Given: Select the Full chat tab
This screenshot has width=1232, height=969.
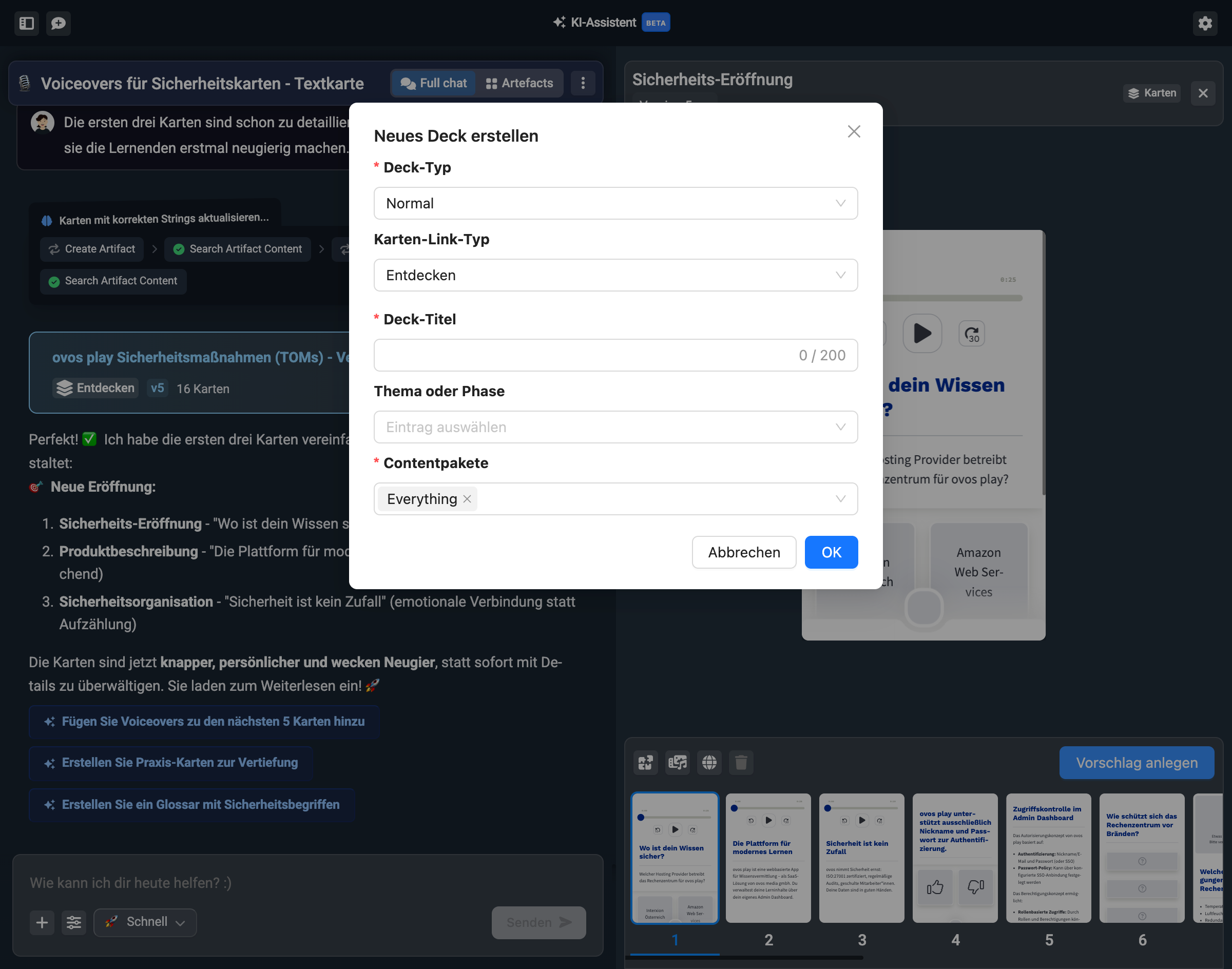Looking at the screenshot, I should click(x=434, y=83).
